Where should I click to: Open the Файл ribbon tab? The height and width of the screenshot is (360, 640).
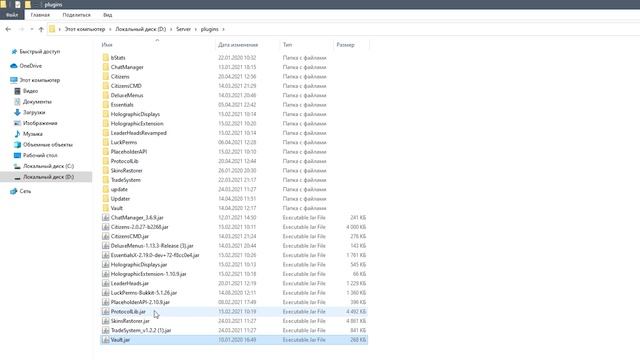pyautogui.click(x=12, y=15)
